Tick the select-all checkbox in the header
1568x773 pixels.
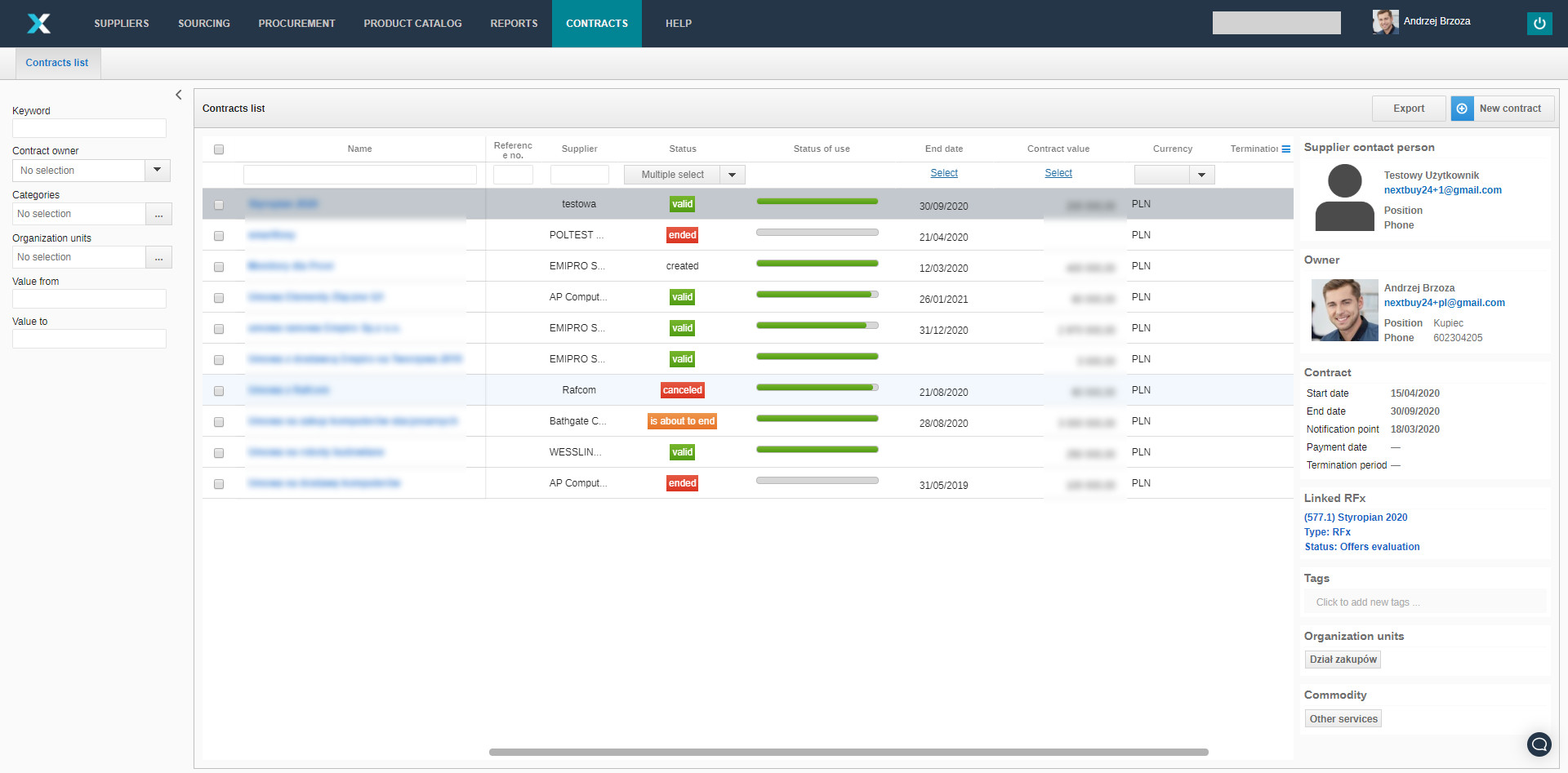219,149
